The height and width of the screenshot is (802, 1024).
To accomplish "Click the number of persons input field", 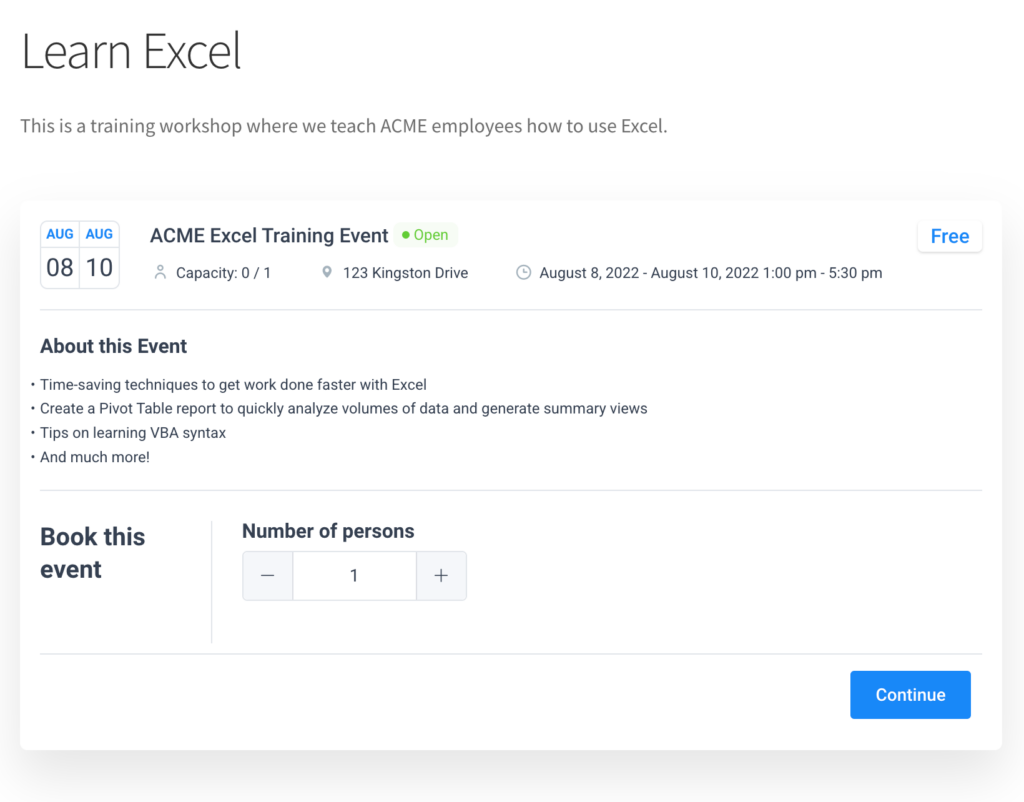I will tap(355, 575).
